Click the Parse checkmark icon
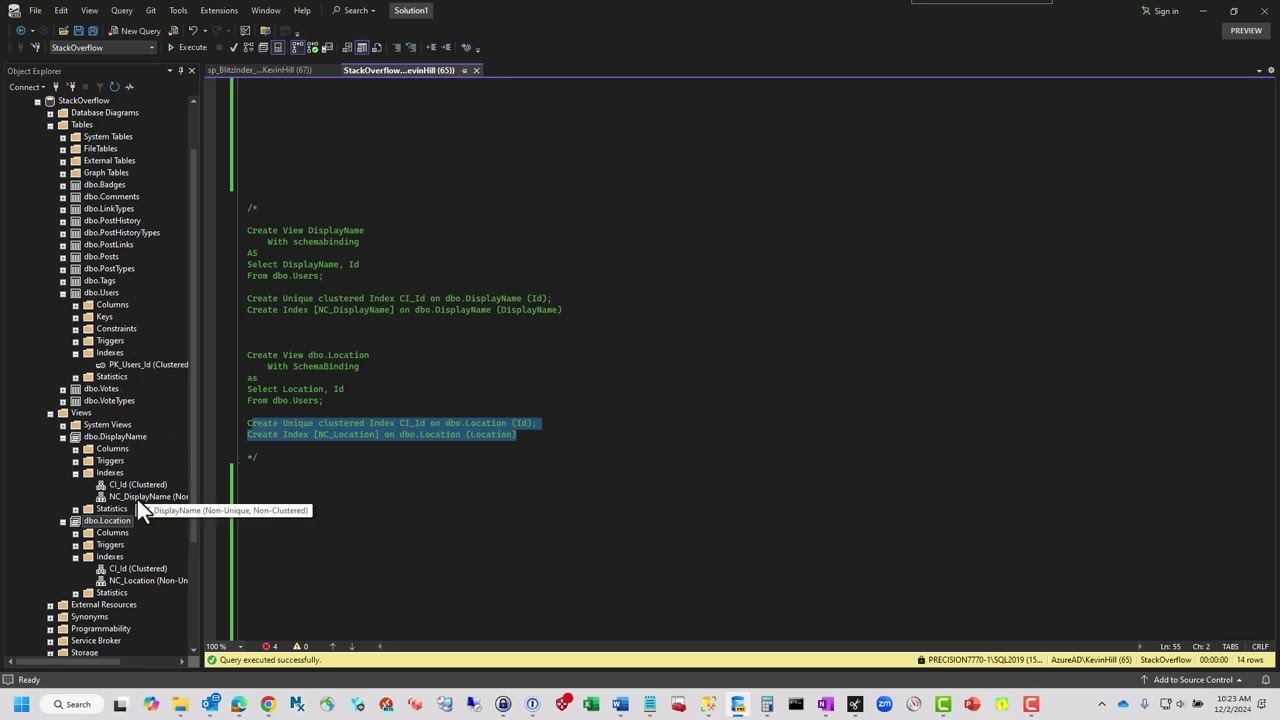Image resolution: width=1280 pixels, height=720 pixels. [x=234, y=47]
